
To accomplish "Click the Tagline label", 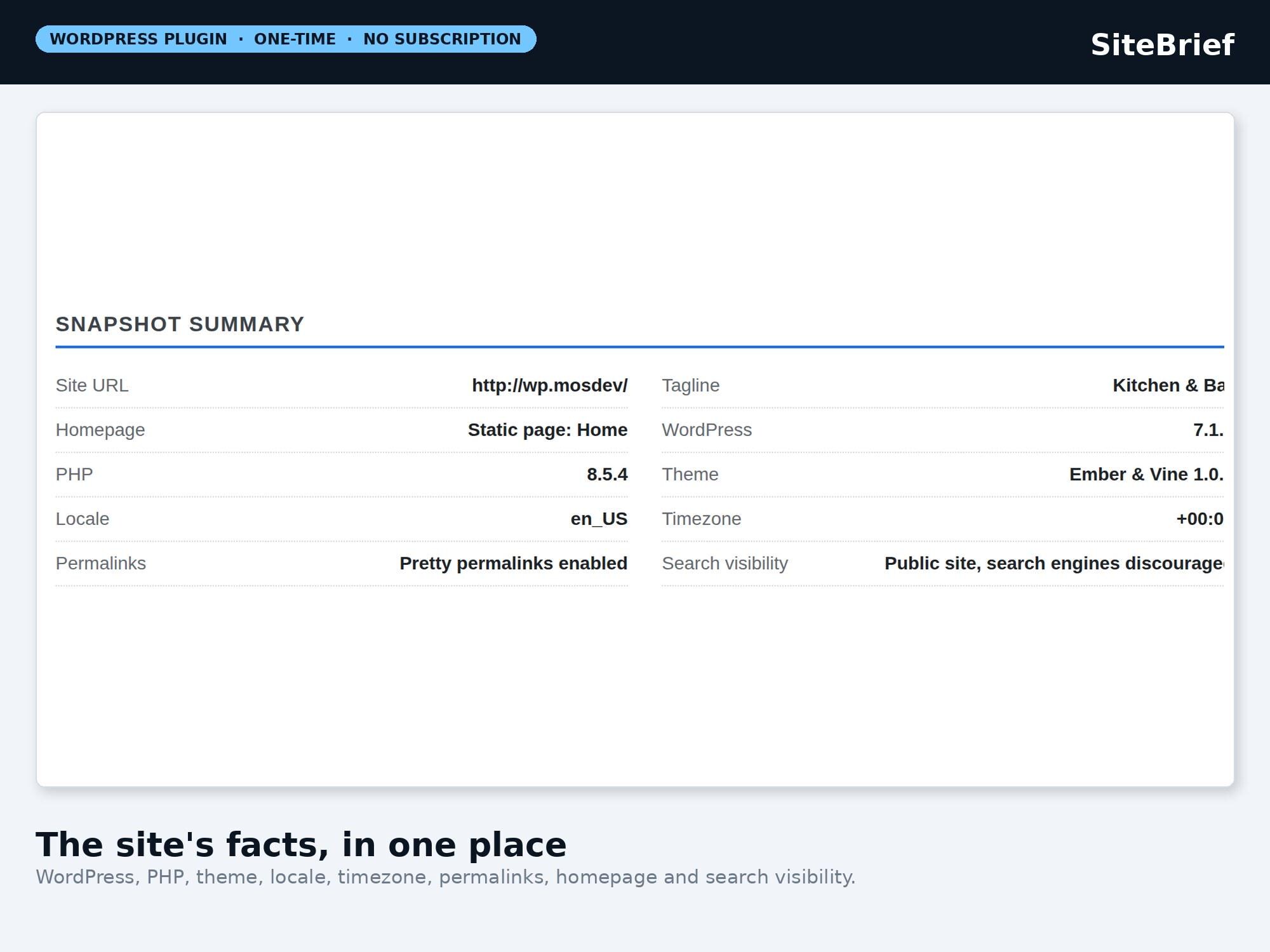I will 691,385.
